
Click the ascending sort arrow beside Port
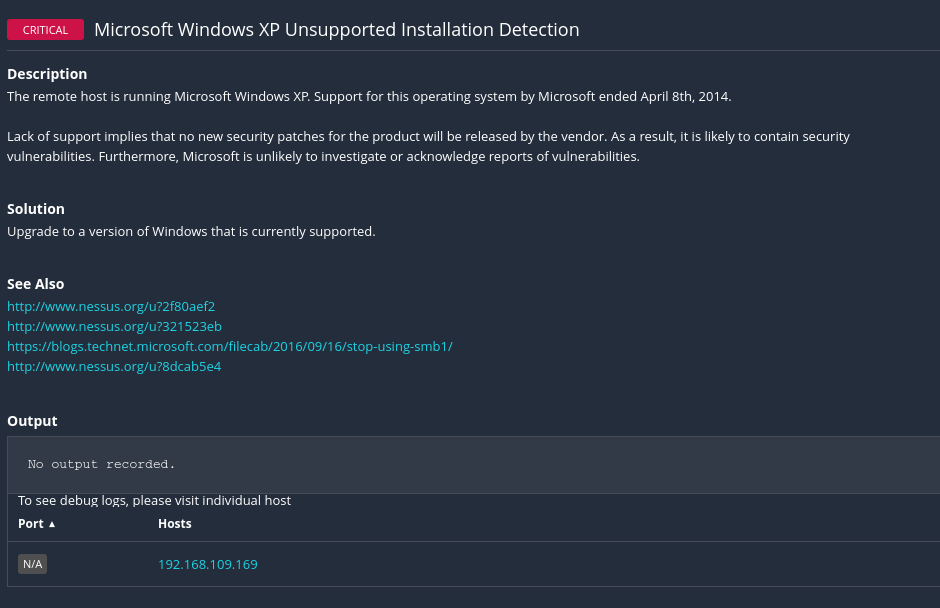52,524
